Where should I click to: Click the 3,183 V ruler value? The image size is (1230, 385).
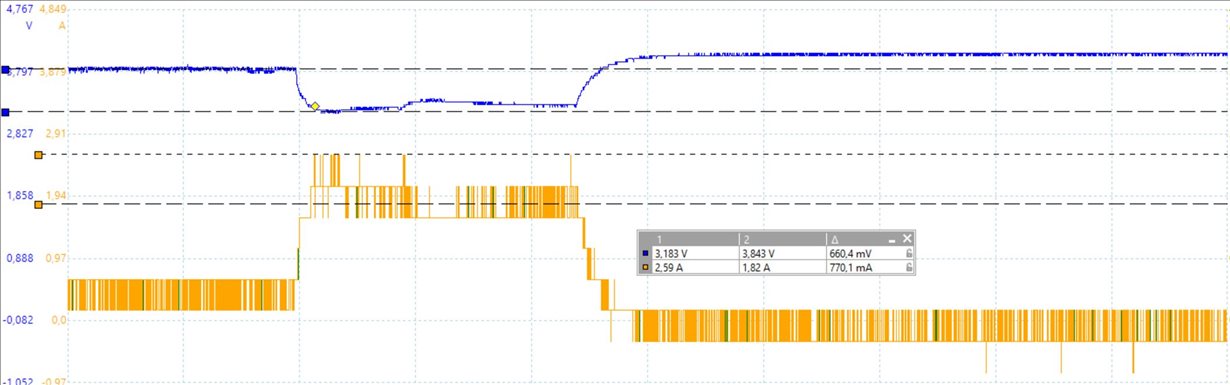(x=671, y=254)
